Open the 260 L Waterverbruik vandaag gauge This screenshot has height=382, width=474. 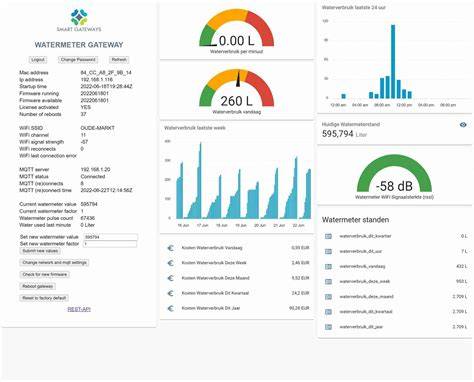coord(237,92)
